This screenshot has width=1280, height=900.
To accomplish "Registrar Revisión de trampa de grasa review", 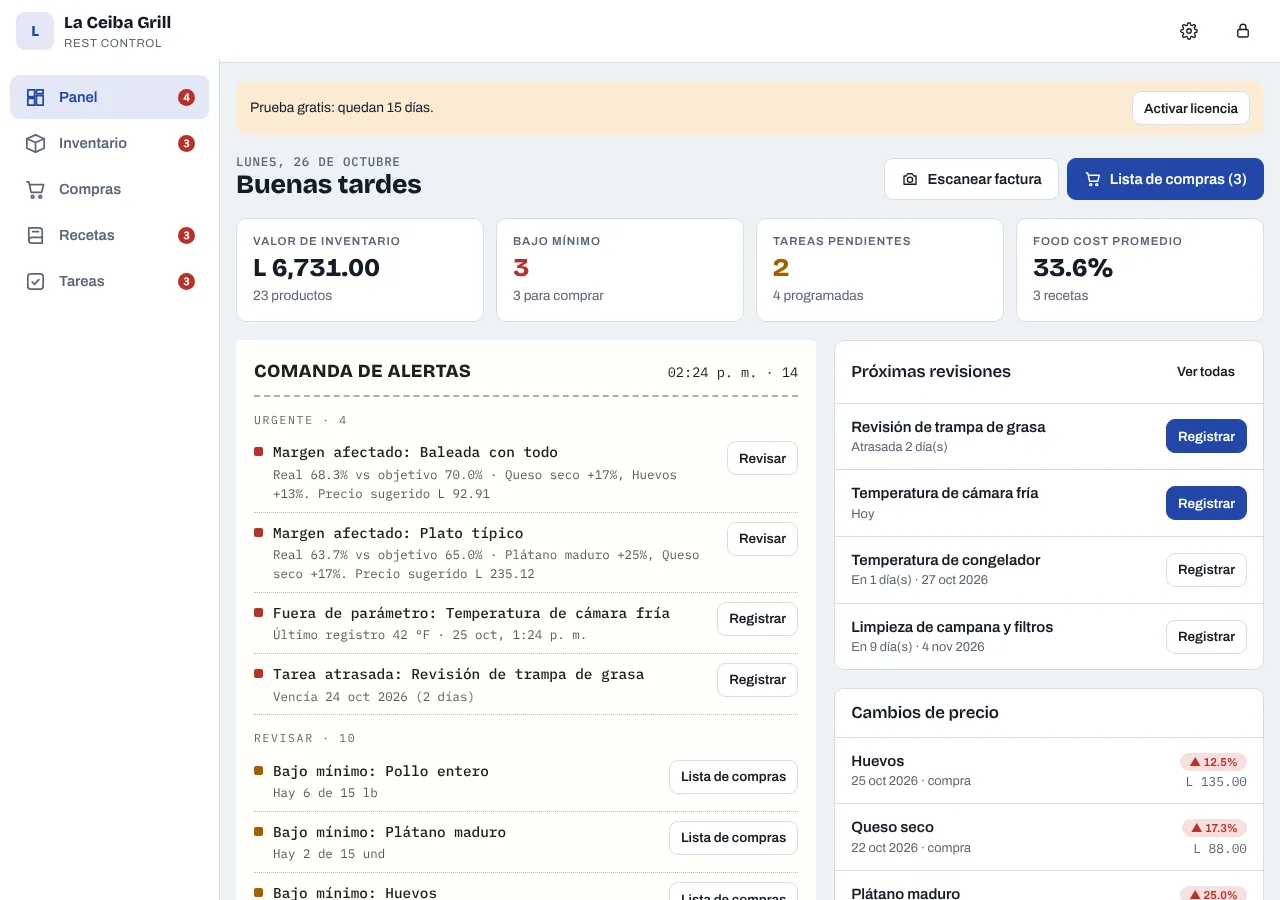I will [x=1206, y=436].
